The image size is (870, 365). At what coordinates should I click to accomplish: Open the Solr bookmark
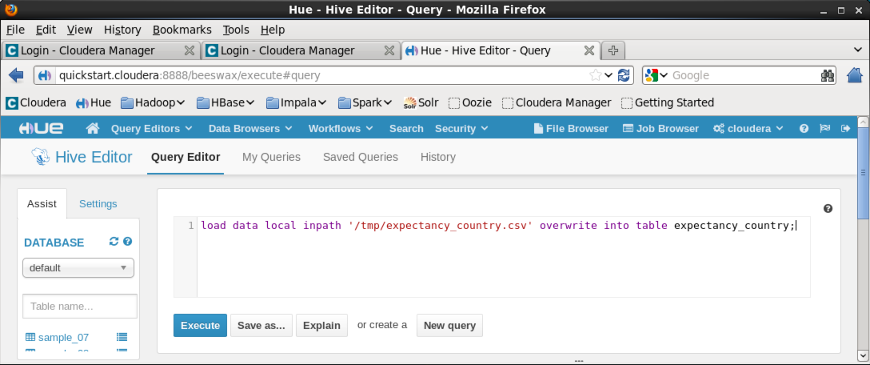pyautogui.click(x=421, y=103)
